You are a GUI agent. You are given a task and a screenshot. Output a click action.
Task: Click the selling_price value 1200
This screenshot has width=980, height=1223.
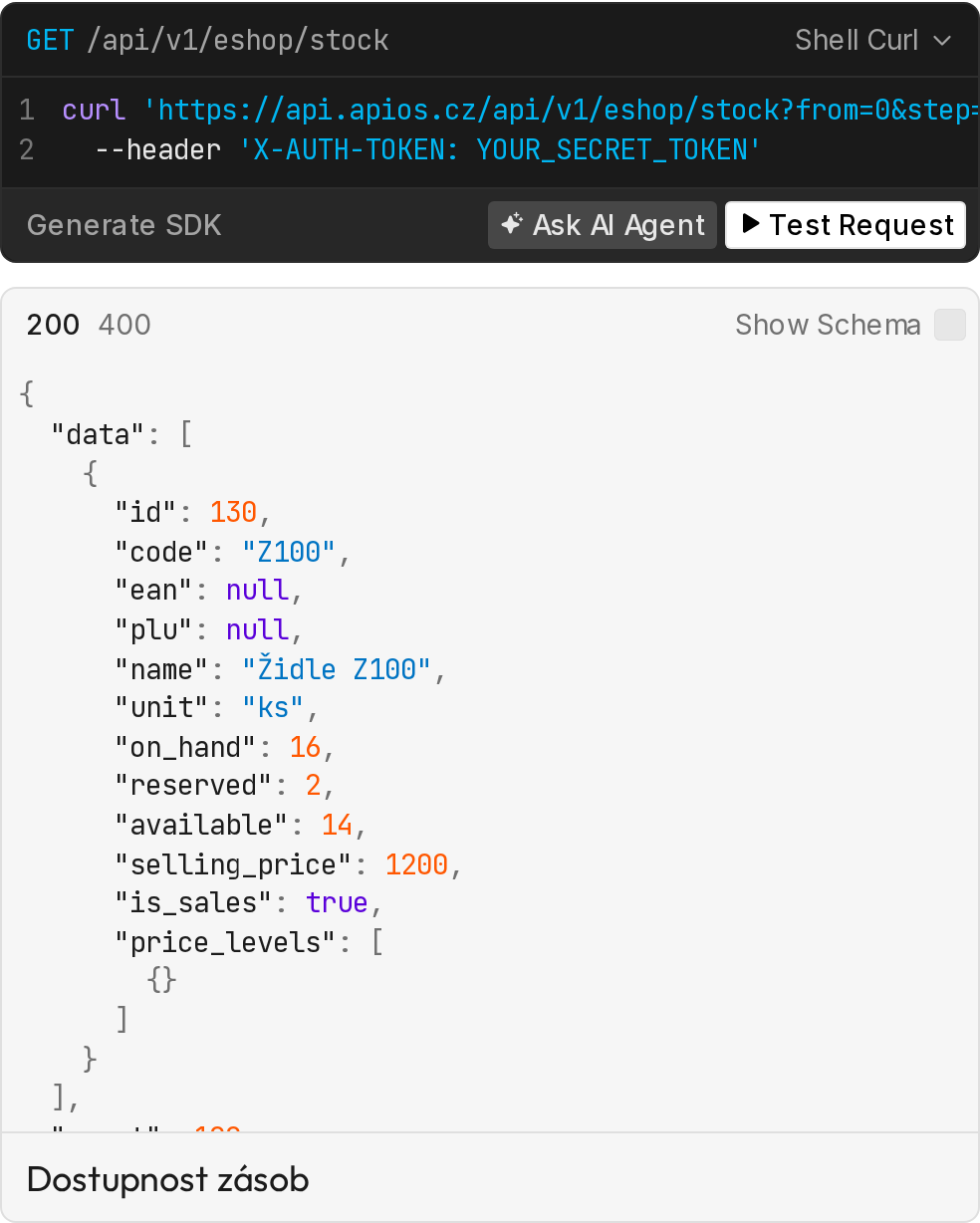[416, 863]
